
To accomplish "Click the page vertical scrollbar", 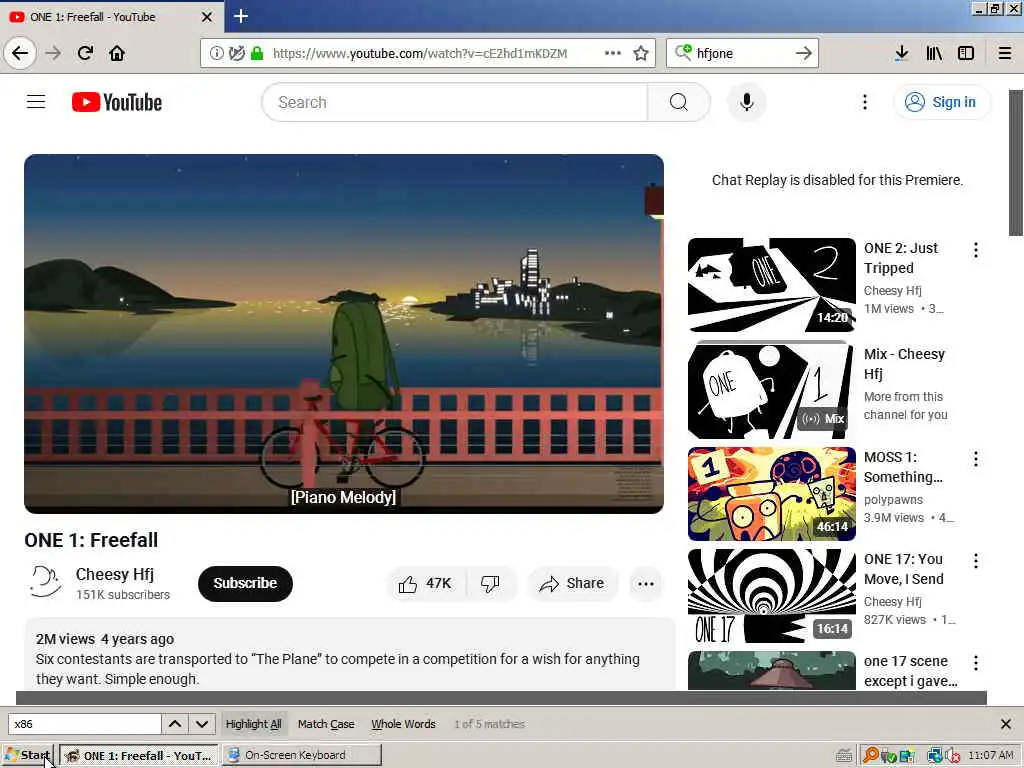I will click(x=1016, y=162).
